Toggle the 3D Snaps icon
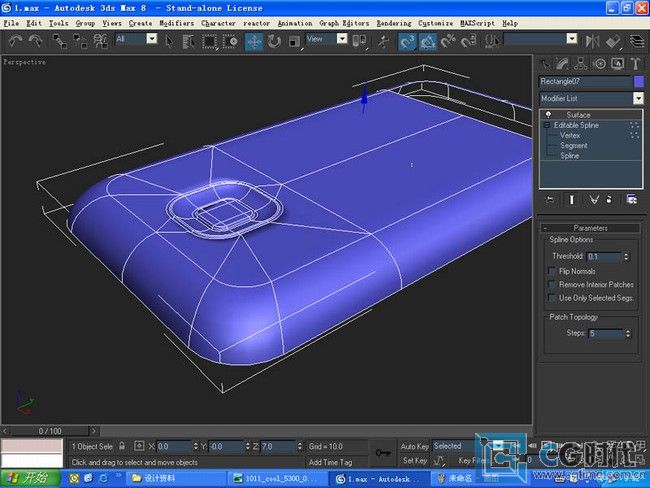Viewport: 650px width, 488px height. 407,41
